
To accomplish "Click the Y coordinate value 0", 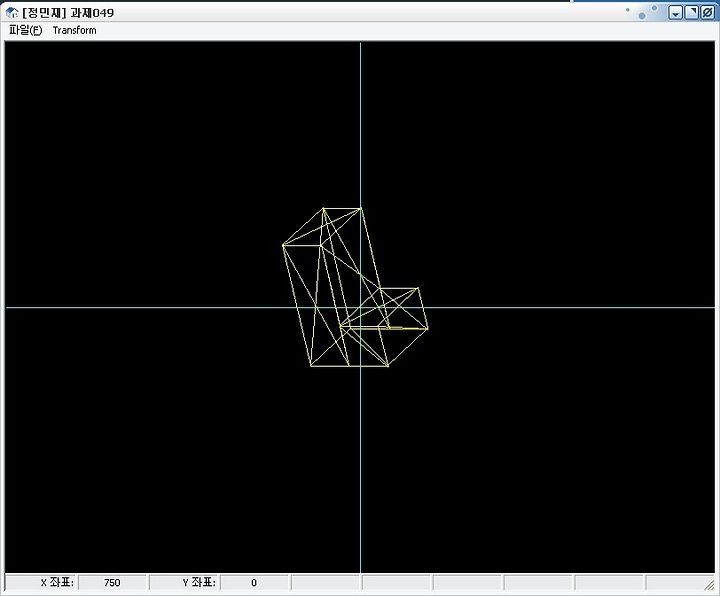I will (254, 583).
